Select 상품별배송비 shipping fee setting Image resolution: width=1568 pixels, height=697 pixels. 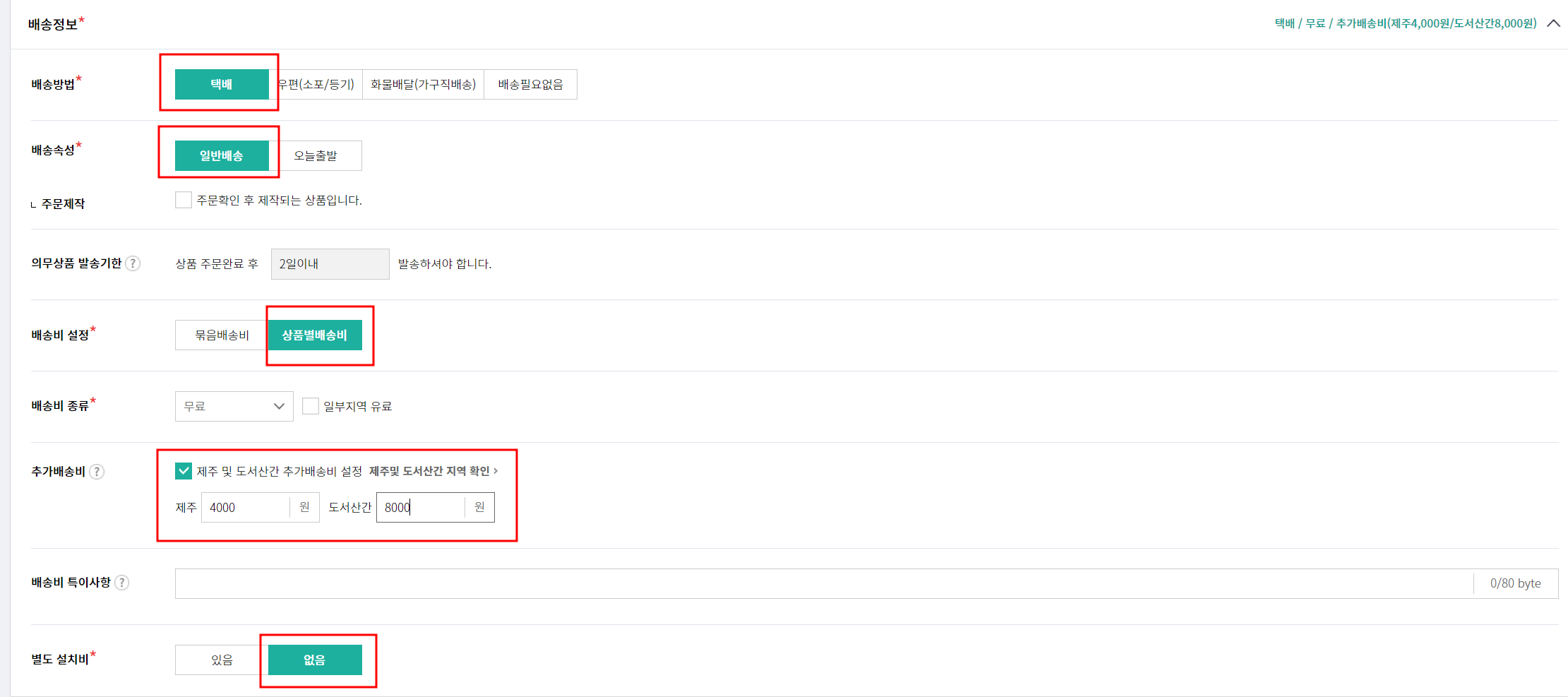click(x=315, y=335)
